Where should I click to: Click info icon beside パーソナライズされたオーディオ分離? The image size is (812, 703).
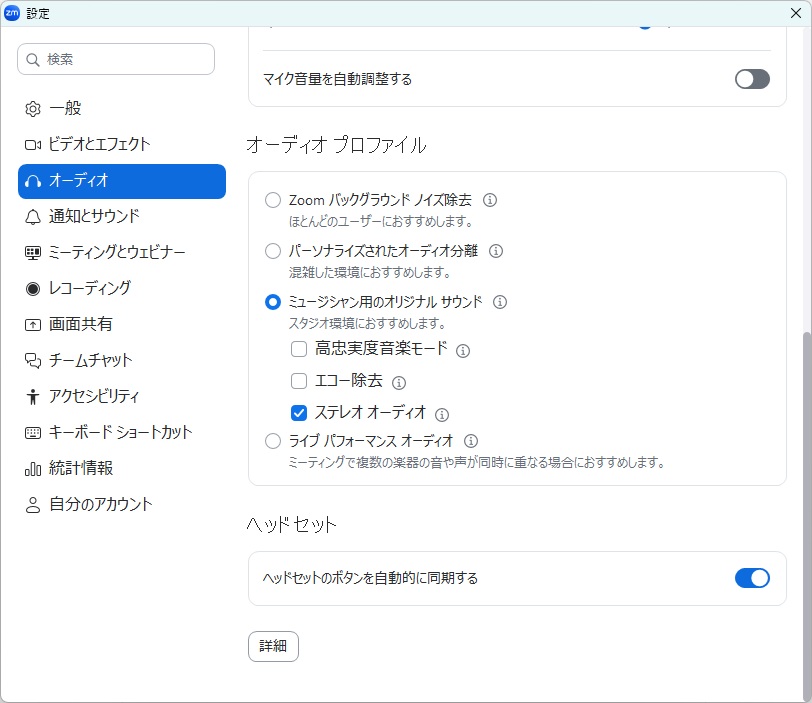point(496,251)
